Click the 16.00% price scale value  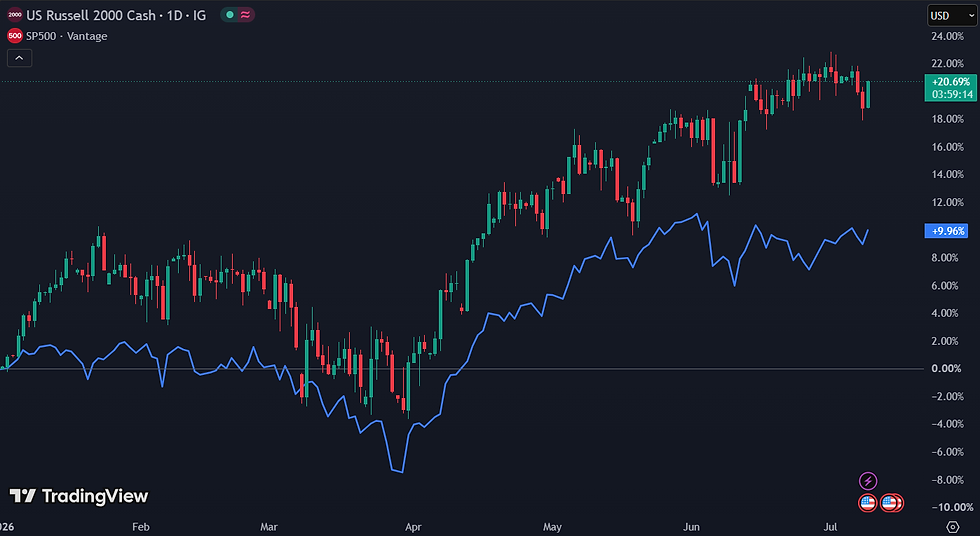[x=948, y=147]
